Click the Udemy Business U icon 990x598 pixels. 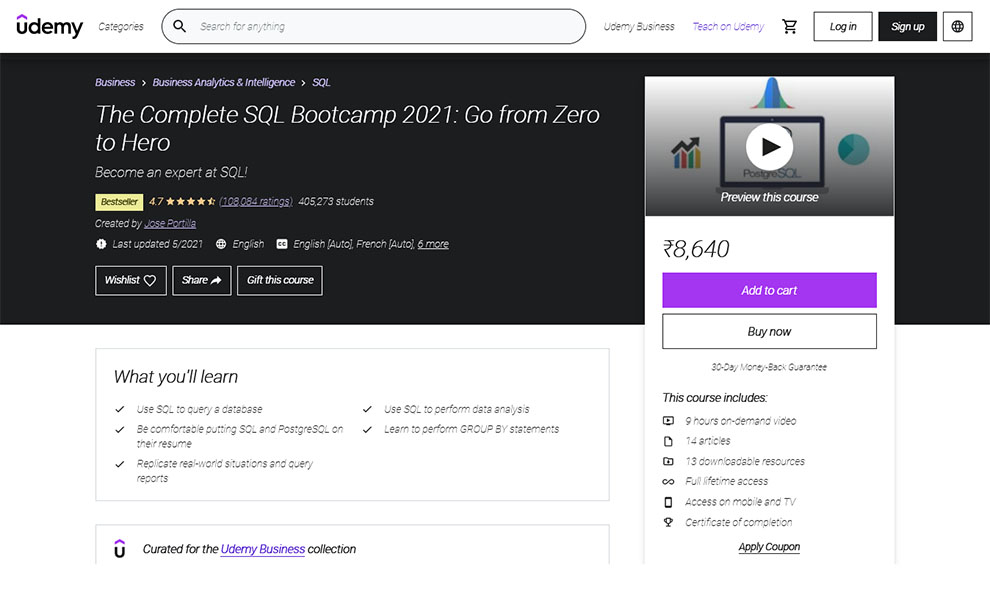coord(119,549)
